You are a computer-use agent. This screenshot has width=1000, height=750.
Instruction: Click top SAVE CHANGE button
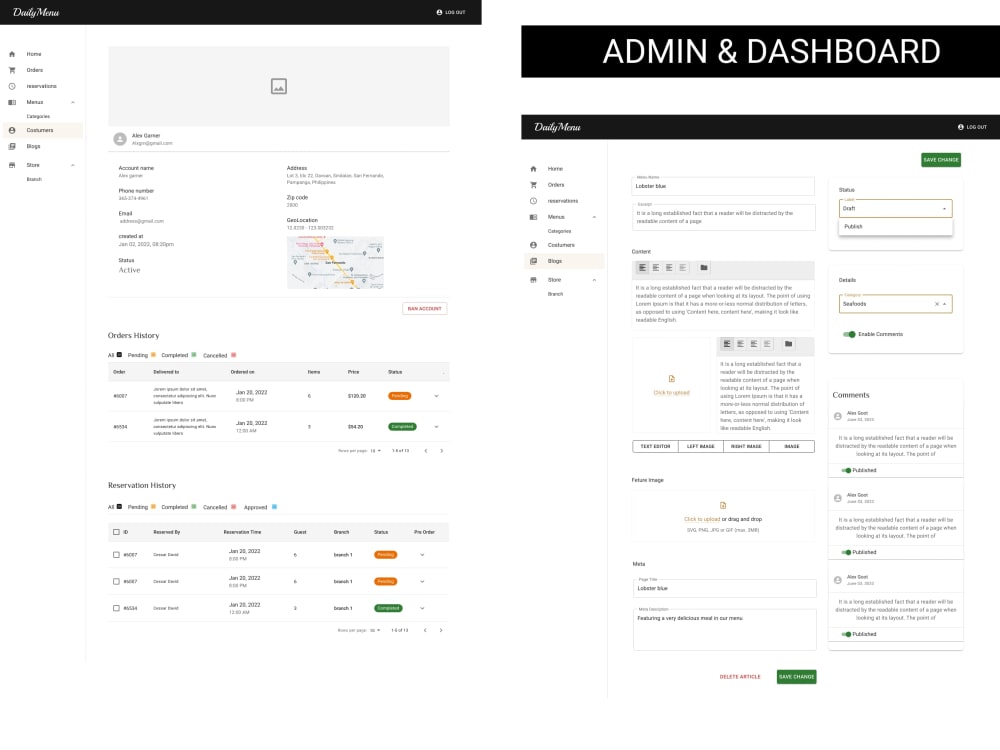point(941,160)
